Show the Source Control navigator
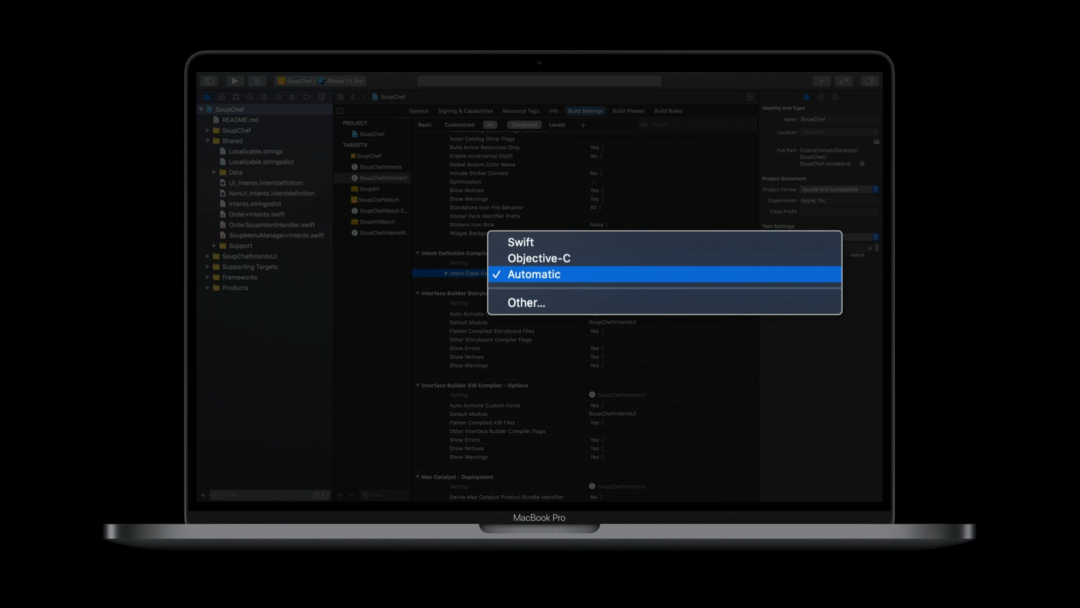The height and width of the screenshot is (608, 1080). [x=221, y=97]
